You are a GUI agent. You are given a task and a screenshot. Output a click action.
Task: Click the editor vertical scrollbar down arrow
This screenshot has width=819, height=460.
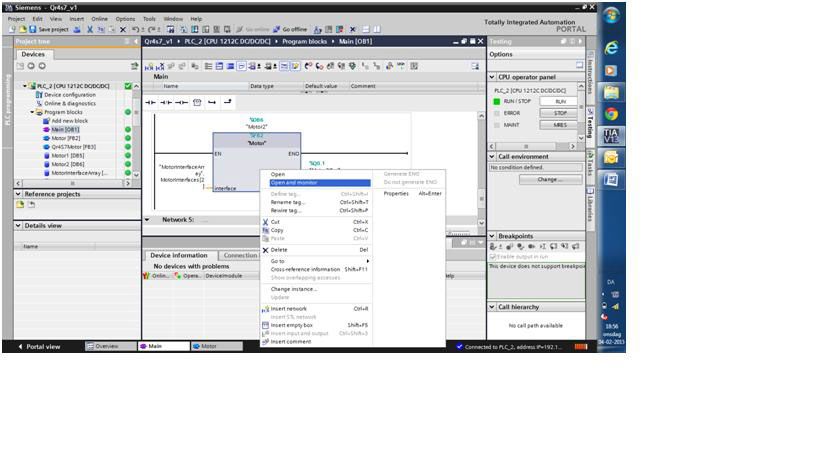(481, 223)
